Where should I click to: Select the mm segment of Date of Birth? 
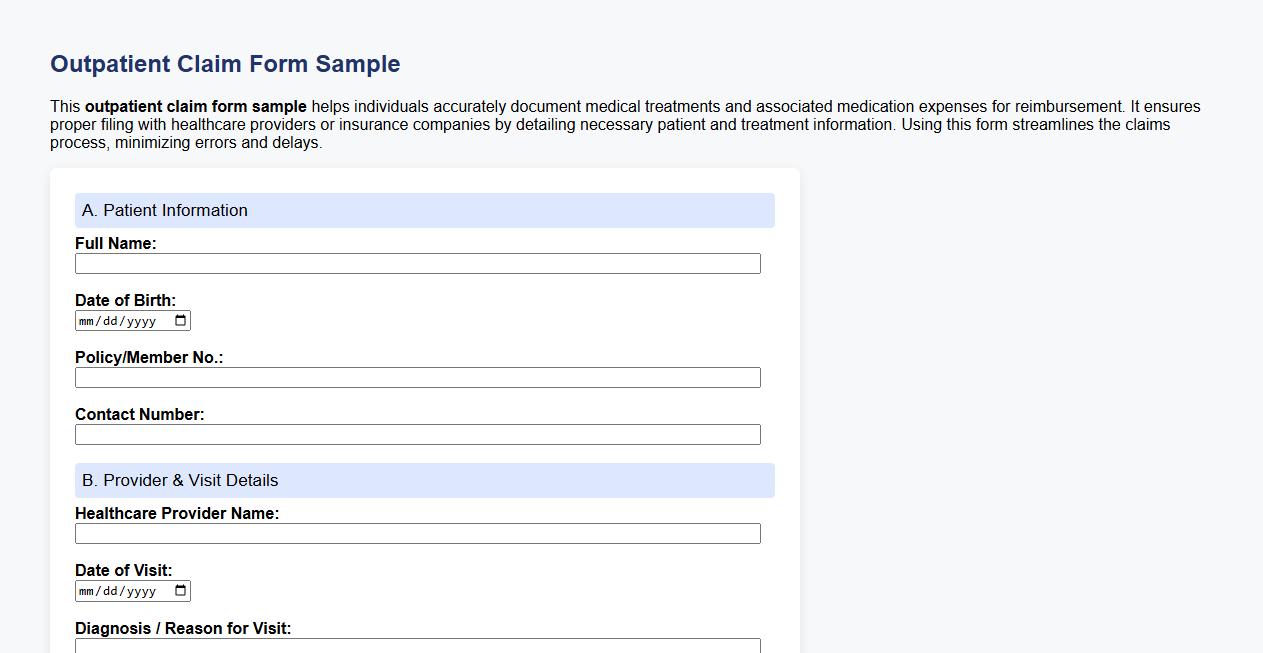pyautogui.click(x=87, y=320)
